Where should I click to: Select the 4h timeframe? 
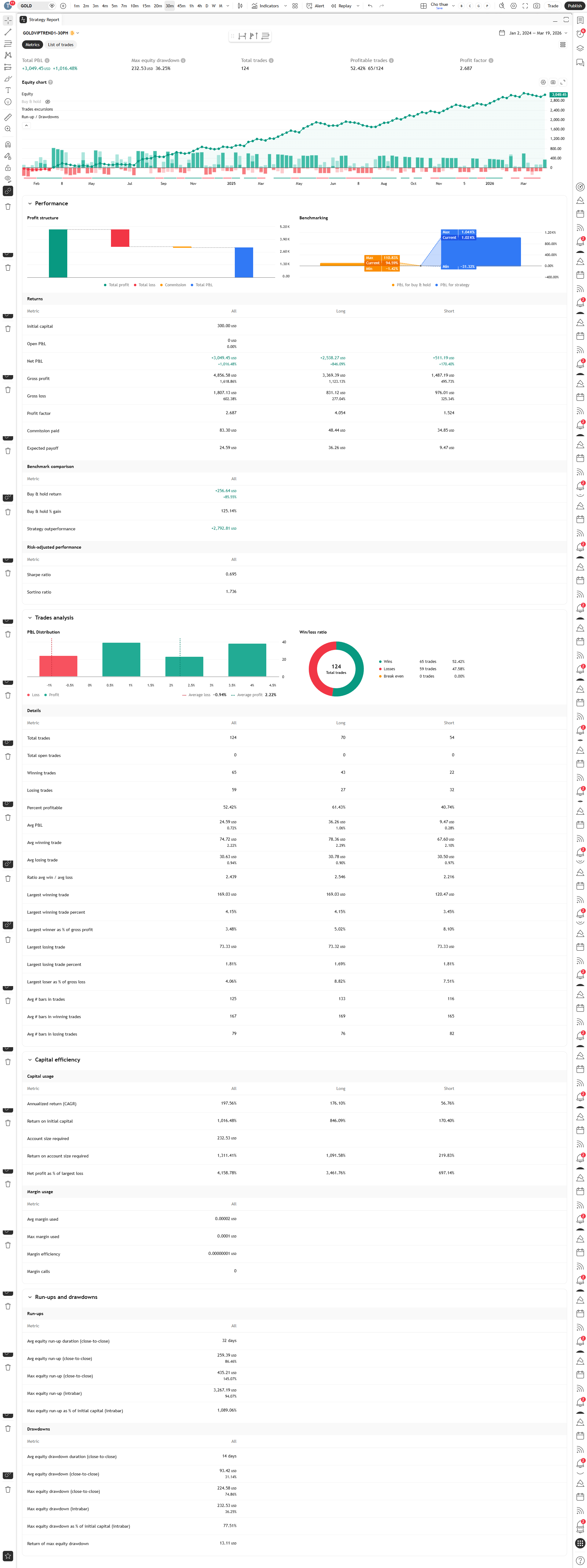199,6
